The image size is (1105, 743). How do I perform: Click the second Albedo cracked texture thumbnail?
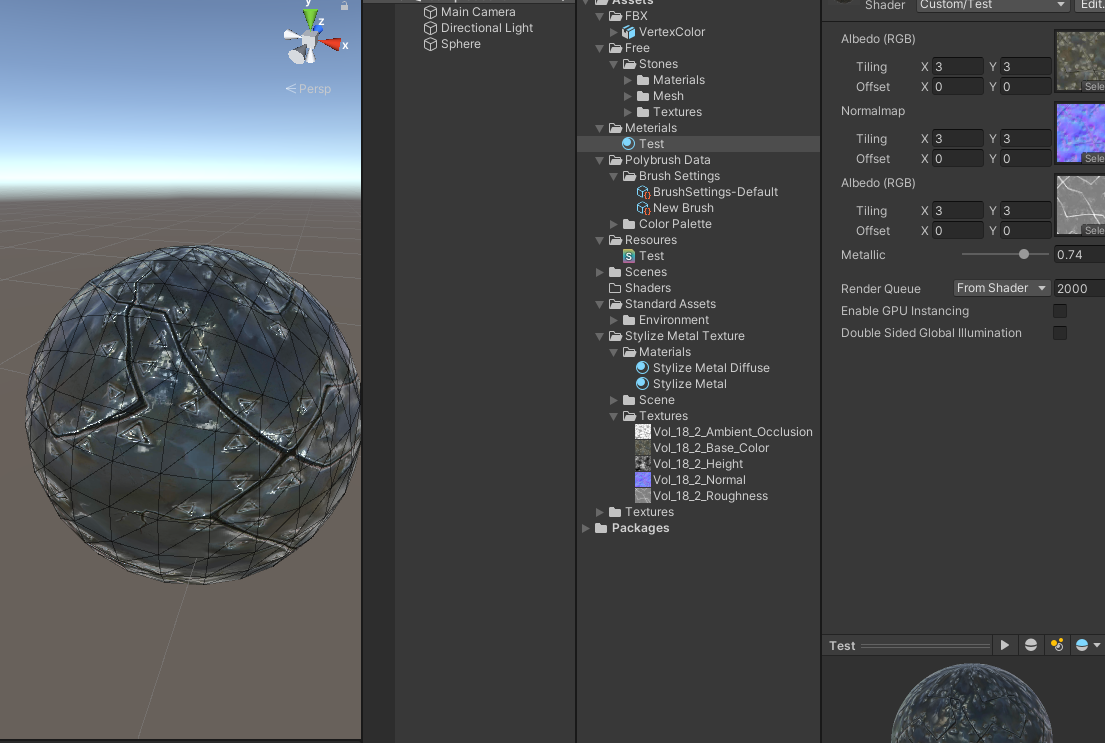pos(1080,204)
